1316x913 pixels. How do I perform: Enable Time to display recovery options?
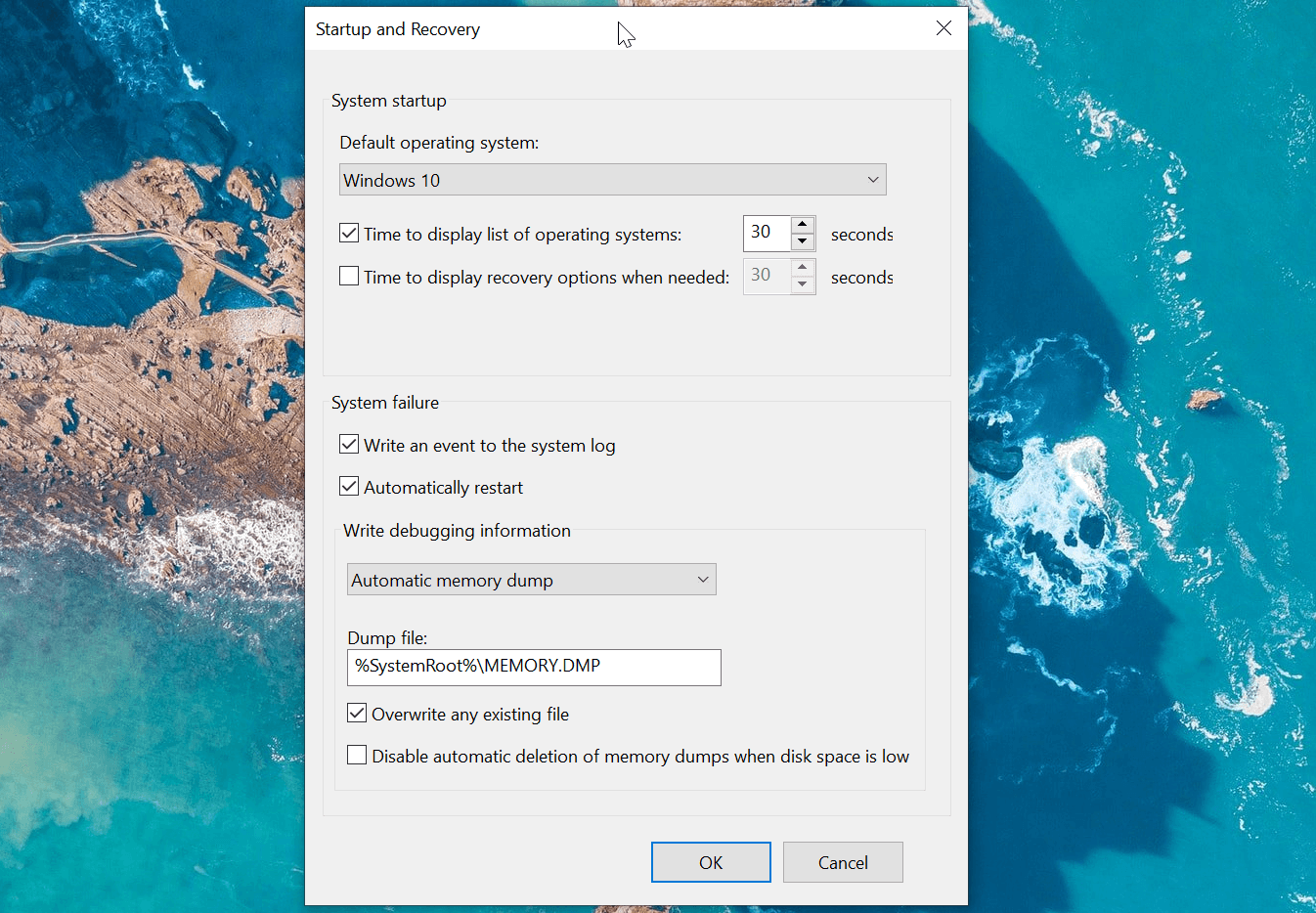[x=349, y=277]
